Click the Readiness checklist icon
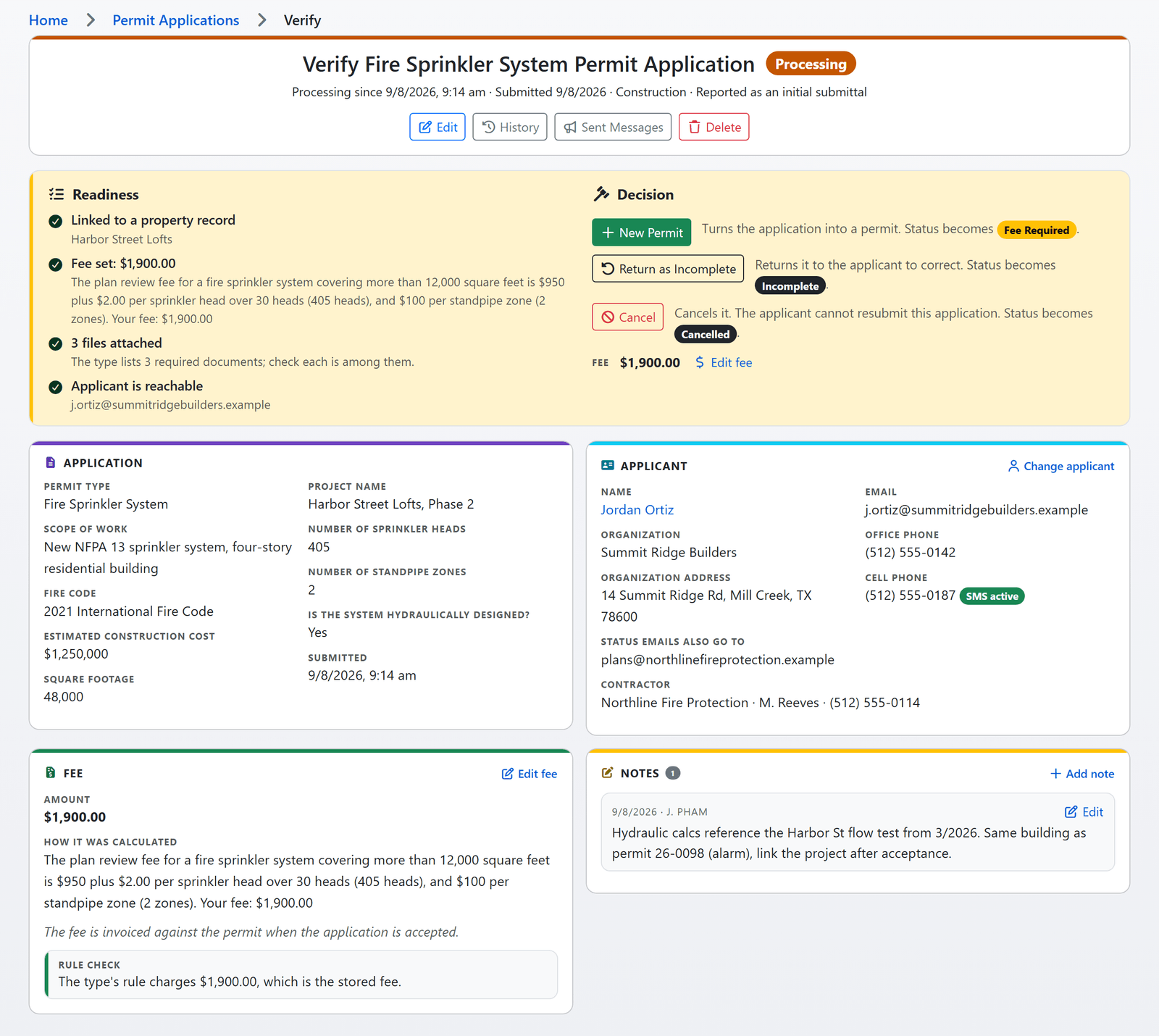Image resolution: width=1159 pixels, height=1036 pixels. point(57,194)
